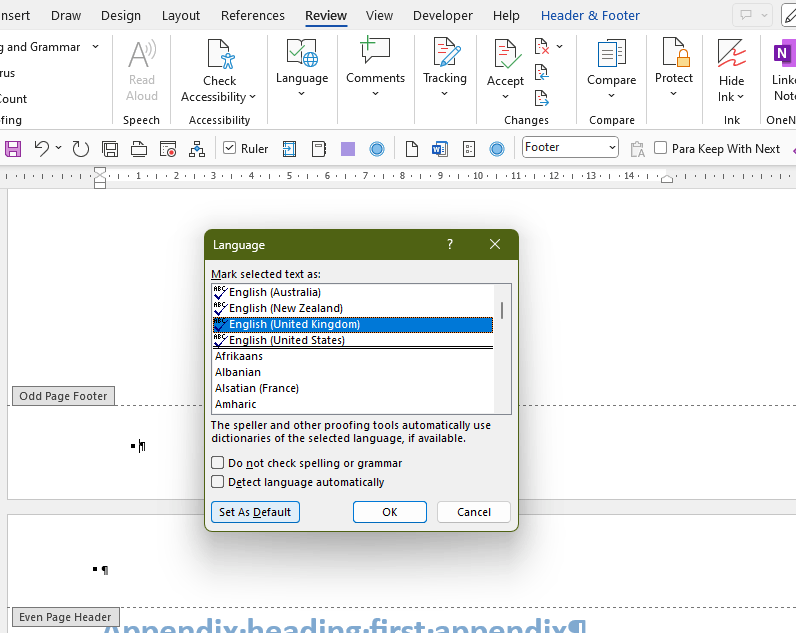
Task: Enable Para Keep With Next checkbox
Action: coord(660,148)
